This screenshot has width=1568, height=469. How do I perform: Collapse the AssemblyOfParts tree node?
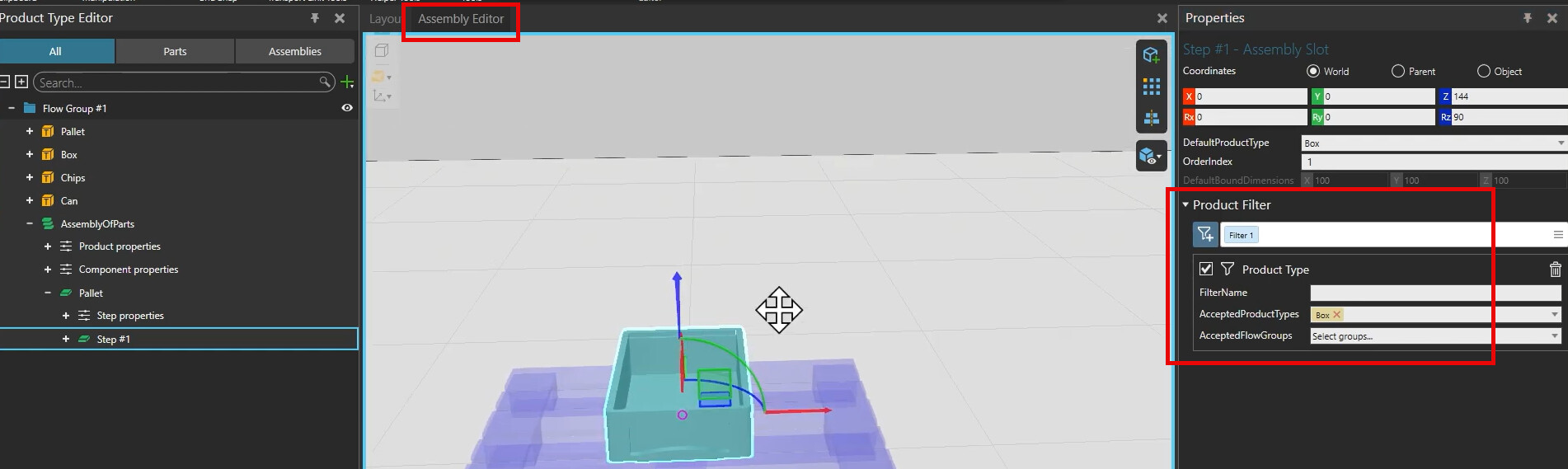(x=30, y=223)
